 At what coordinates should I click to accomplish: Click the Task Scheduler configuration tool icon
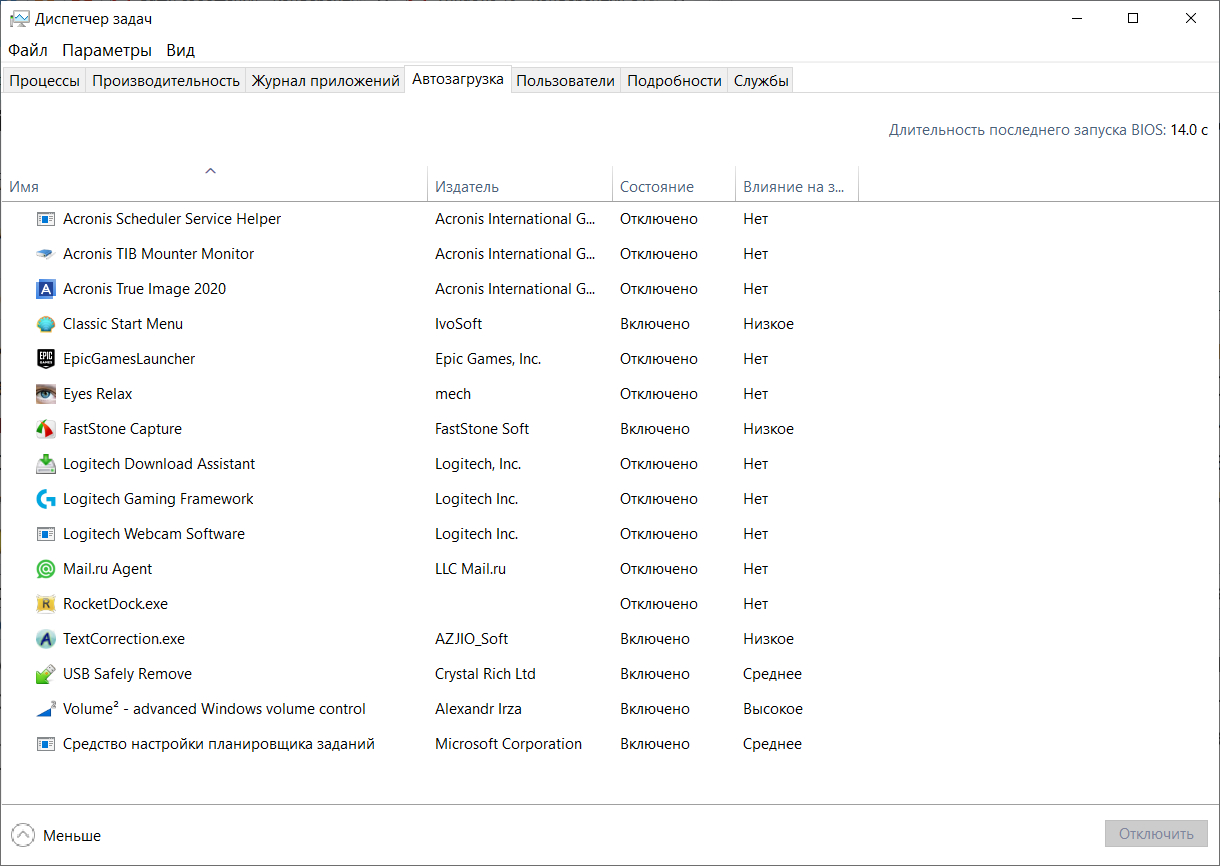[45, 744]
